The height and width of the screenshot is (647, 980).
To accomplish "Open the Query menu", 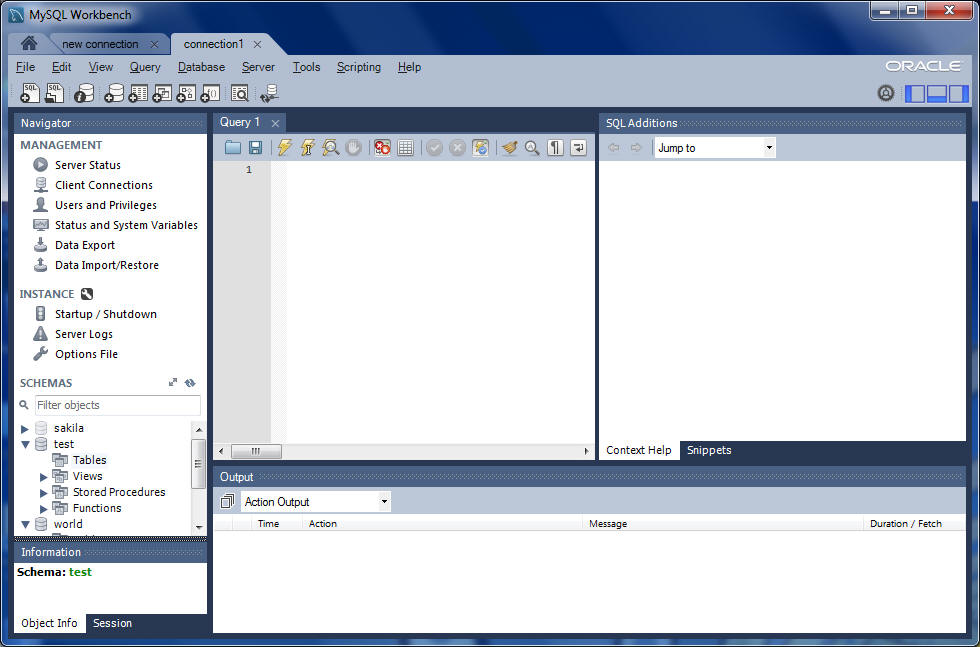I will pos(145,67).
